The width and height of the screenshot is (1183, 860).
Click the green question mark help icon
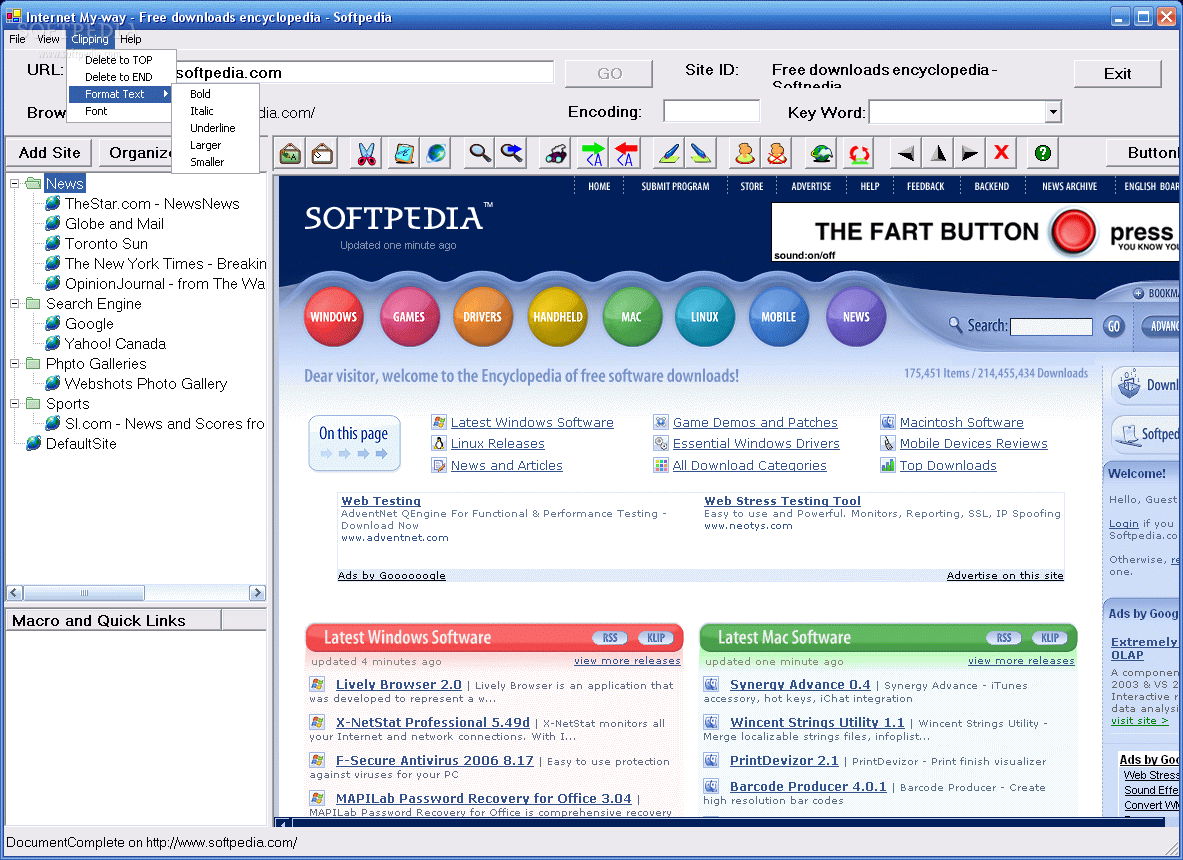tap(1043, 153)
